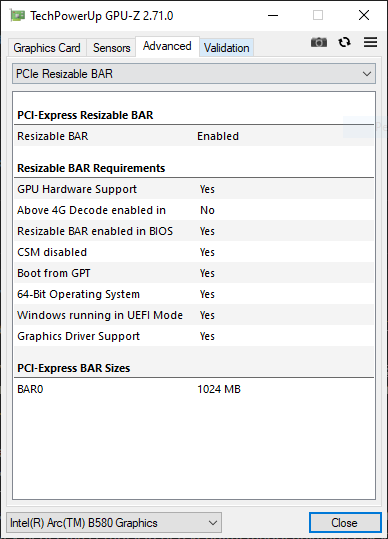The height and width of the screenshot is (539, 388).
Task: Open the Intel Arc B580 Graphics selector
Action: pyautogui.click(x=114, y=523)
